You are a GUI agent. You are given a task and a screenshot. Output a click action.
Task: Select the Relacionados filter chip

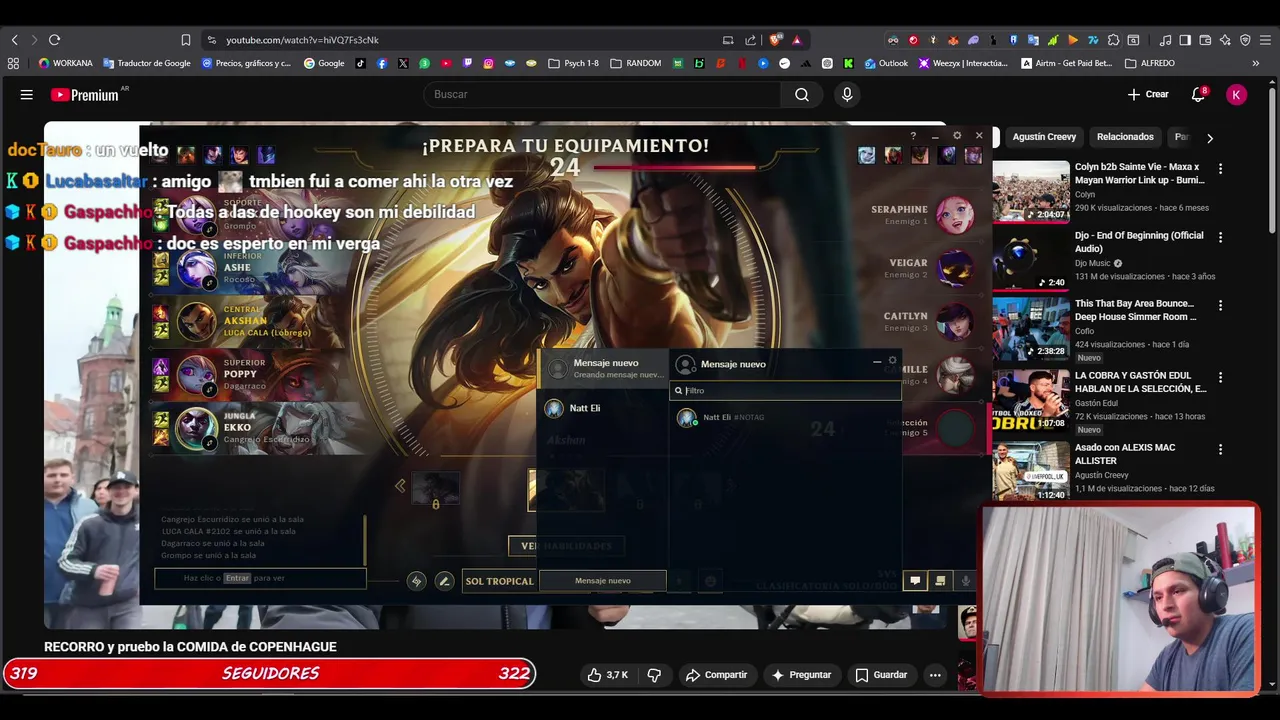[1125, 137]
